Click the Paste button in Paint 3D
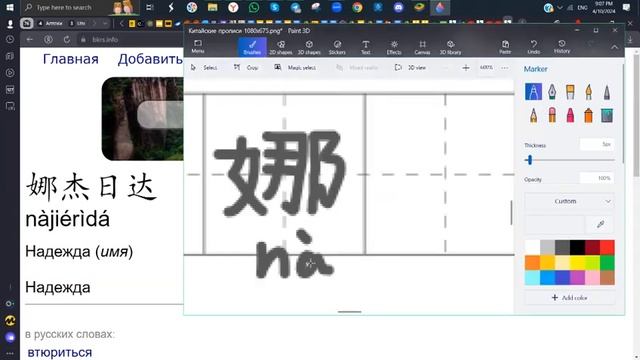 [x=505, y=47]
